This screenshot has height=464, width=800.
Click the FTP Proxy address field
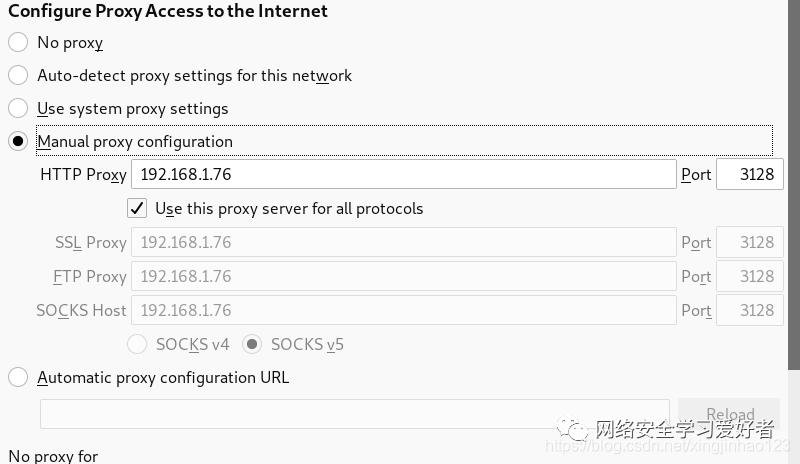[403, 276]
